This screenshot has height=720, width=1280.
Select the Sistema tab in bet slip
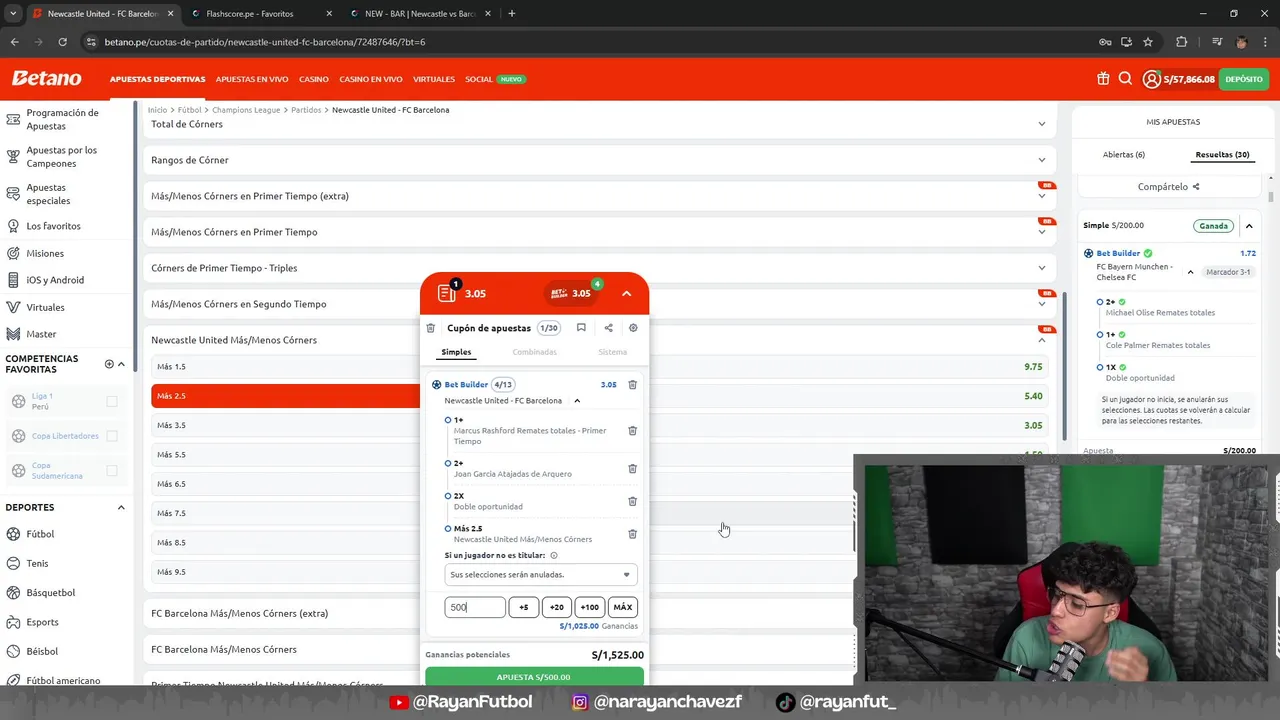point(612,352)
